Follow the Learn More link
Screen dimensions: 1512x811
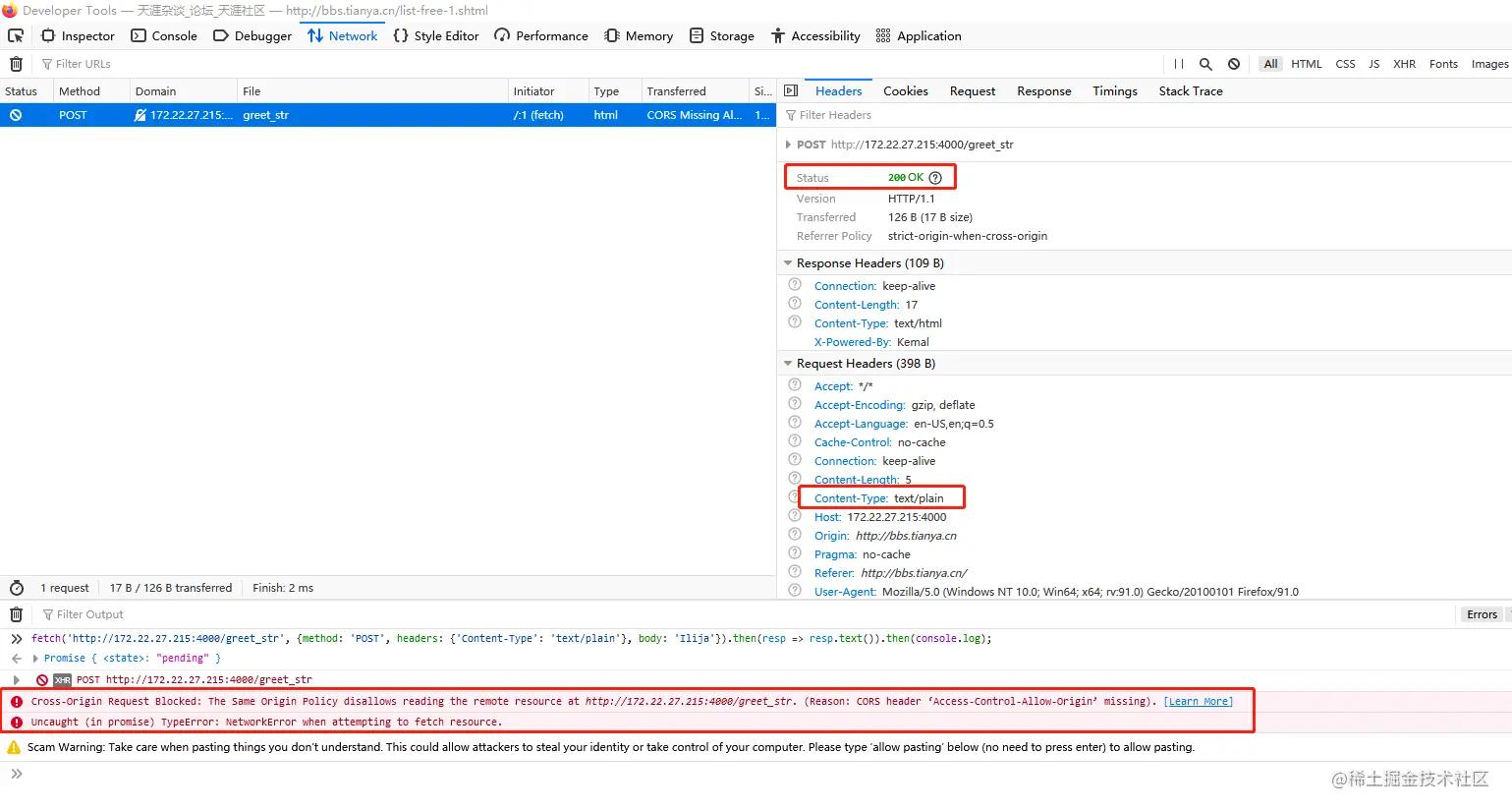(x=1198, y=701)
